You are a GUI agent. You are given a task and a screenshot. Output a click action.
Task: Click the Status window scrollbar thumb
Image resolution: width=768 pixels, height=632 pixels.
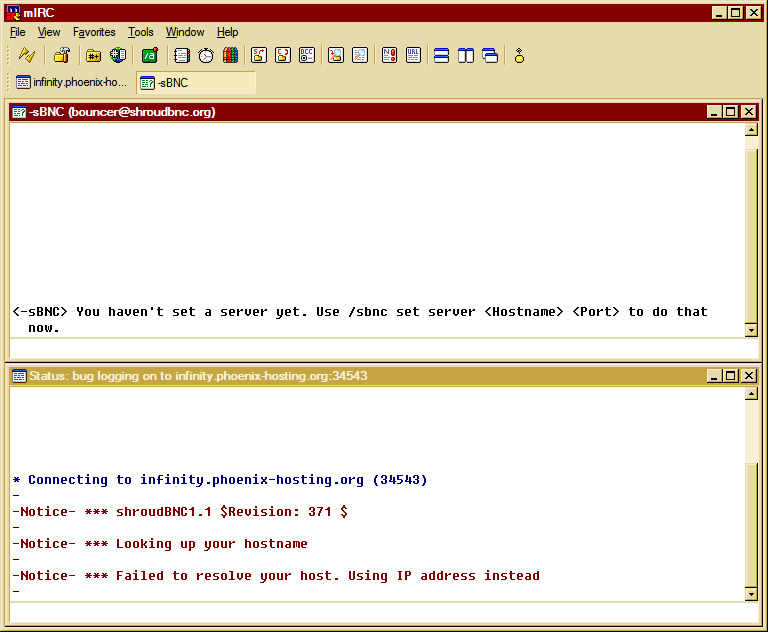(x=751, y=525)
